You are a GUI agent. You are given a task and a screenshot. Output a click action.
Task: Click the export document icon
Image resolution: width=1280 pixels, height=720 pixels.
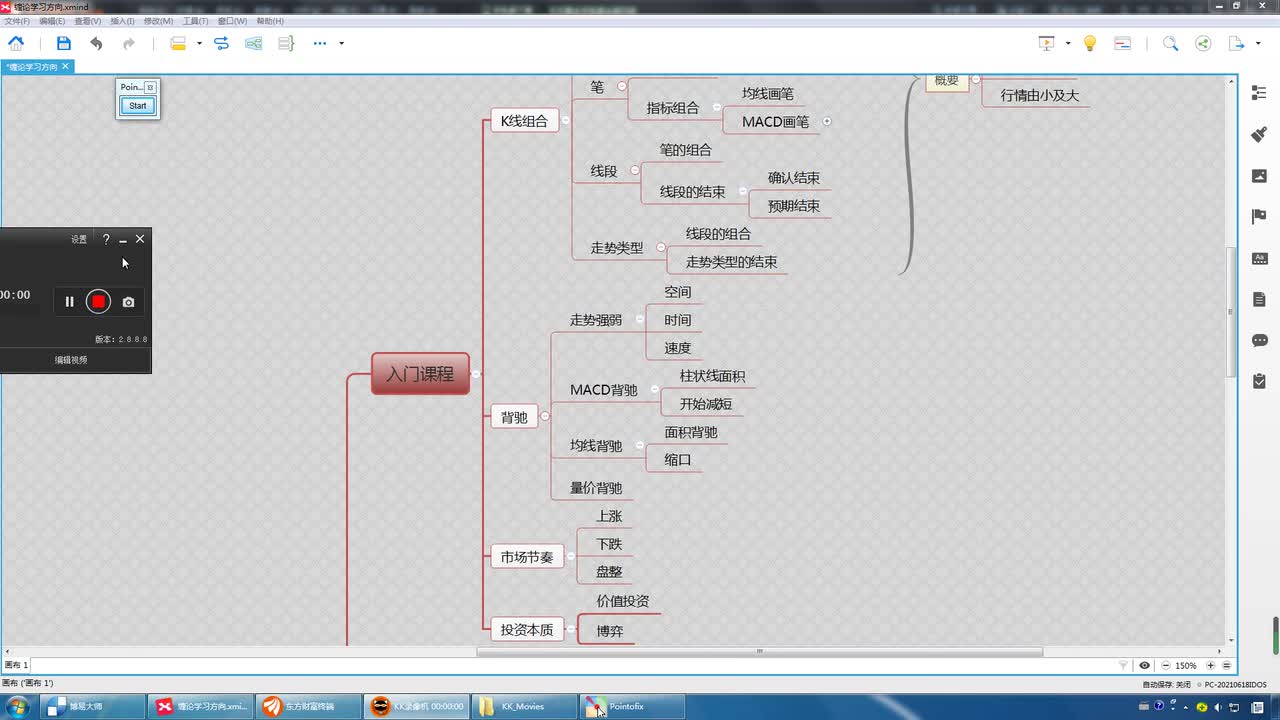point(1237,43)
